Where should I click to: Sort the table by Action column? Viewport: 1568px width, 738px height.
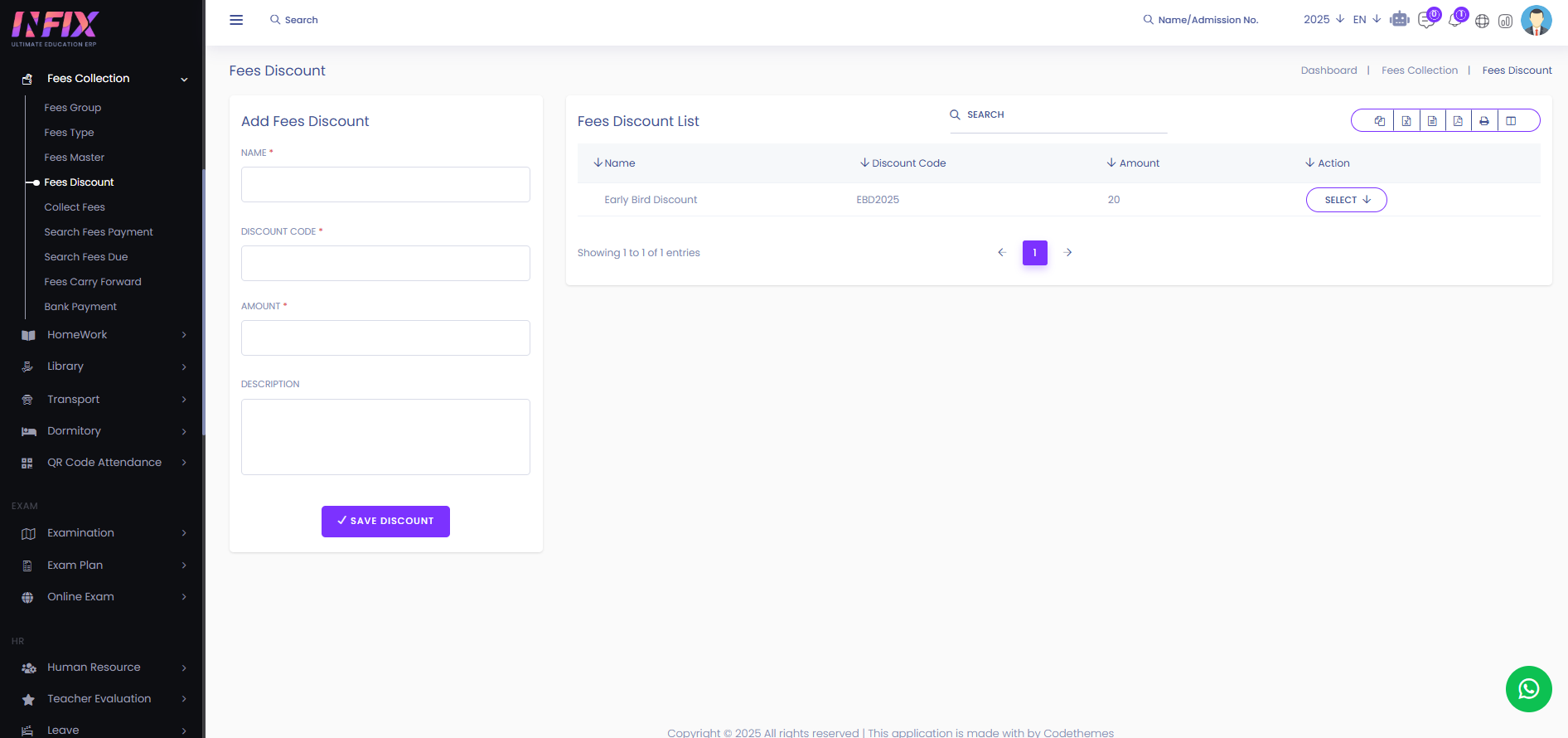tap(1328, 163)
